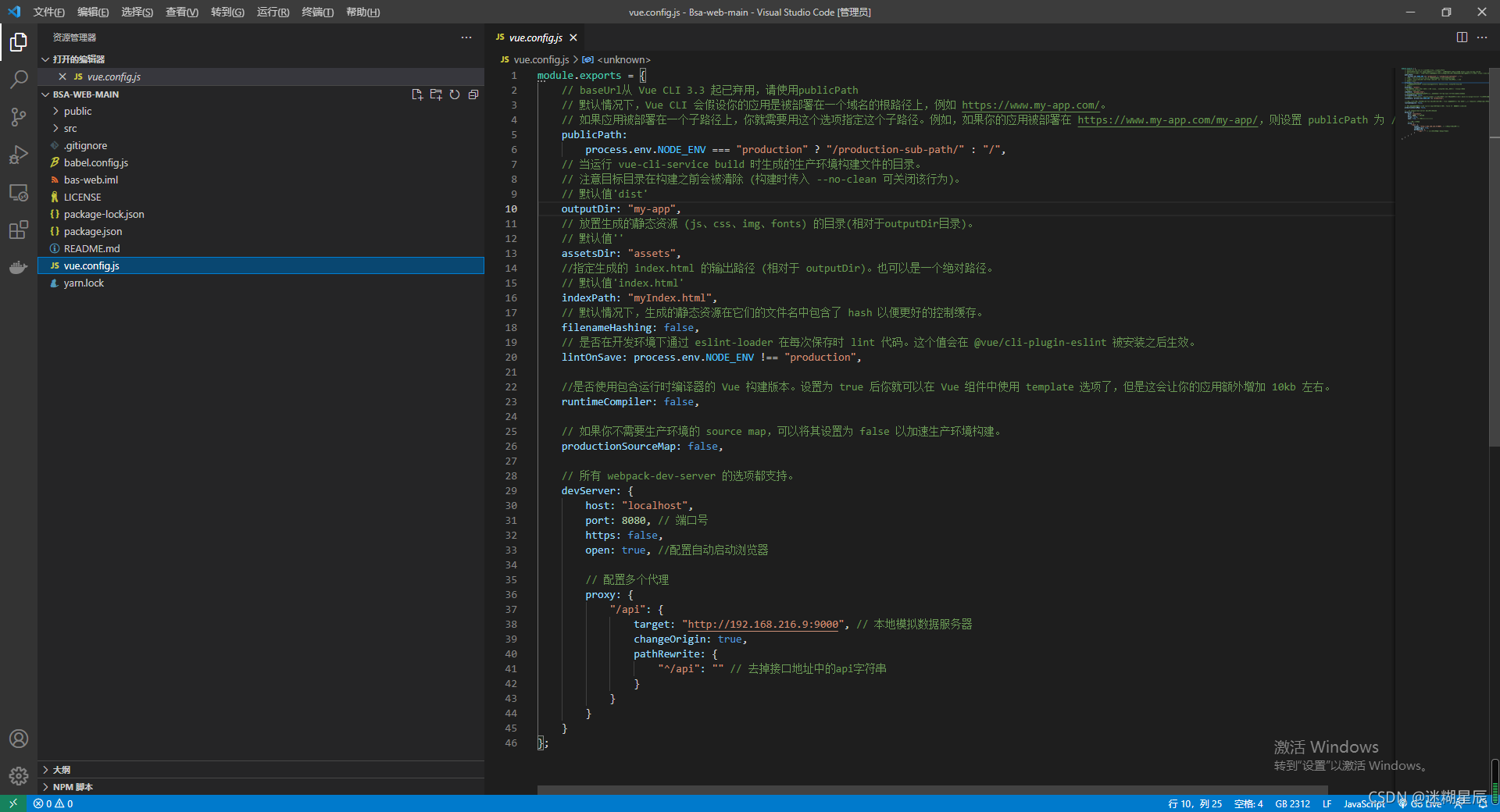Close vue.config.js in Open Editors list
The width and height of the screenshot is (1500, 812).
[x=62, y=77]
